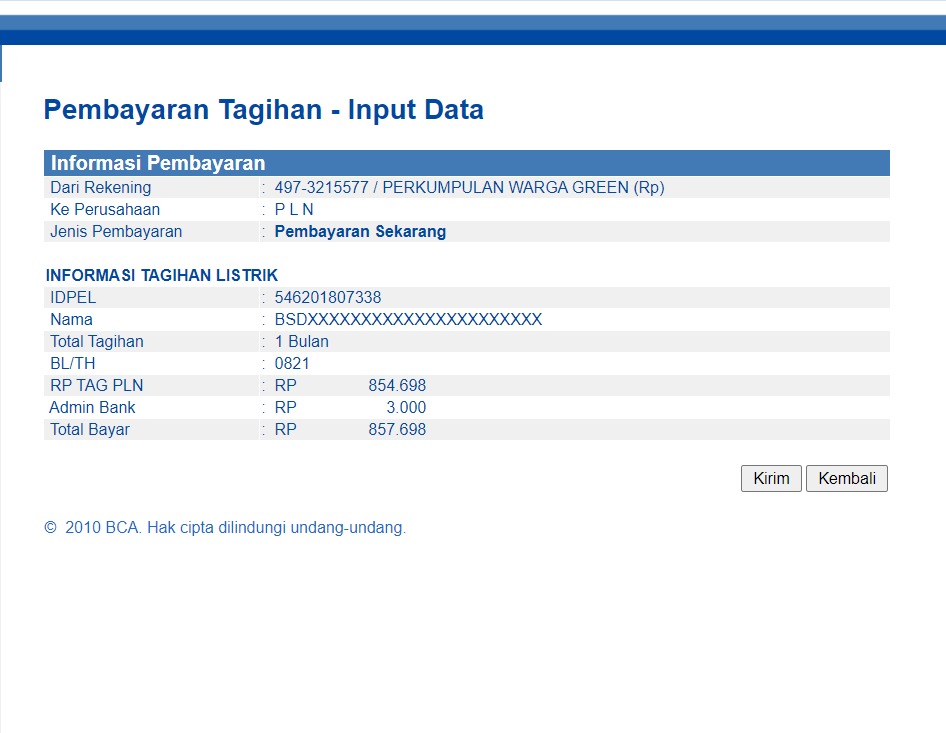Select the Informasi Pembayaran section header
This screenshot has height=733, width=946.
(x=158, y=164)
